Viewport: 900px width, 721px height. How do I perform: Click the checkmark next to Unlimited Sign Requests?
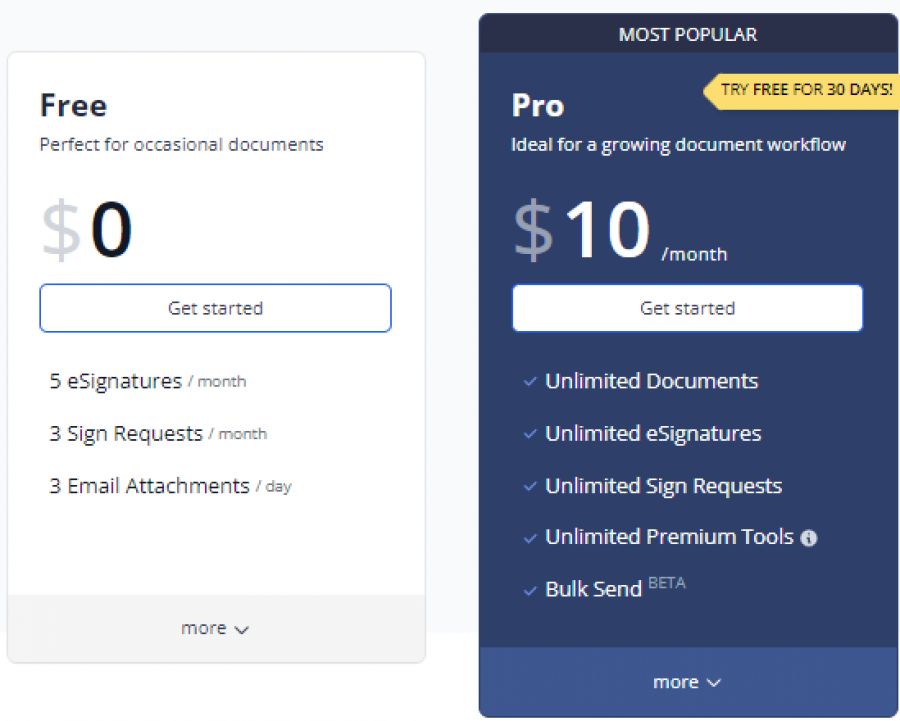pyautogui.click(x=530, y=486)
